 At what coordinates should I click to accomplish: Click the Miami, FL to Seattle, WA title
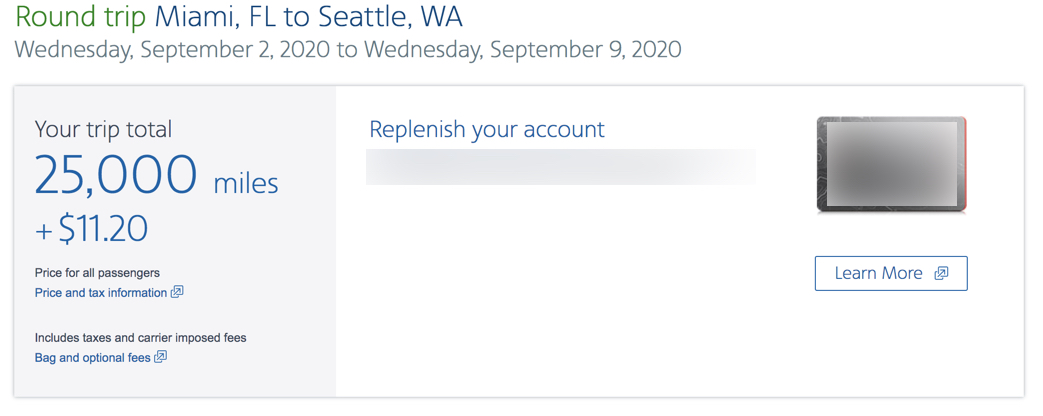pos(308,17)
